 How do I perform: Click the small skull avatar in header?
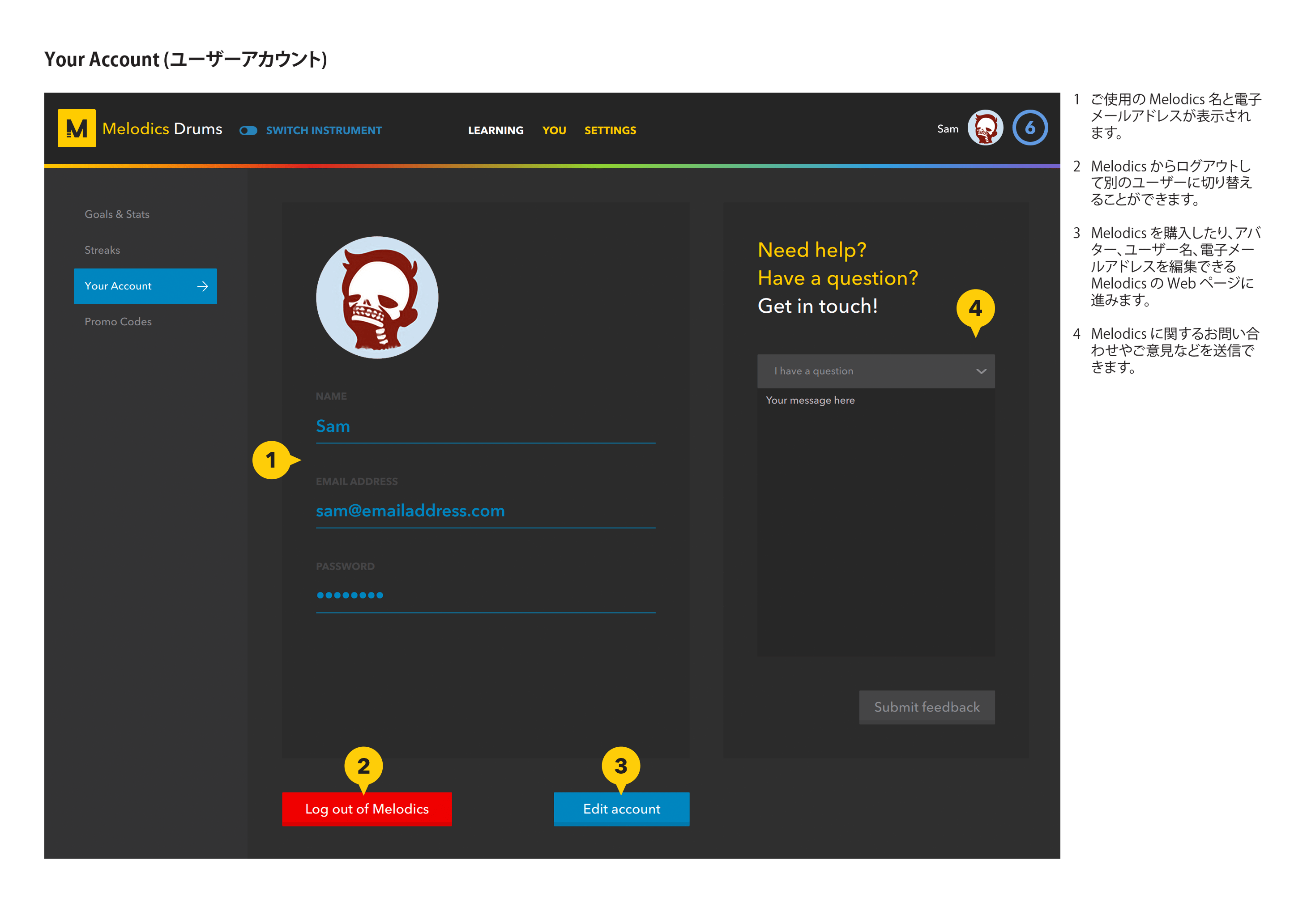pos(985,128)
